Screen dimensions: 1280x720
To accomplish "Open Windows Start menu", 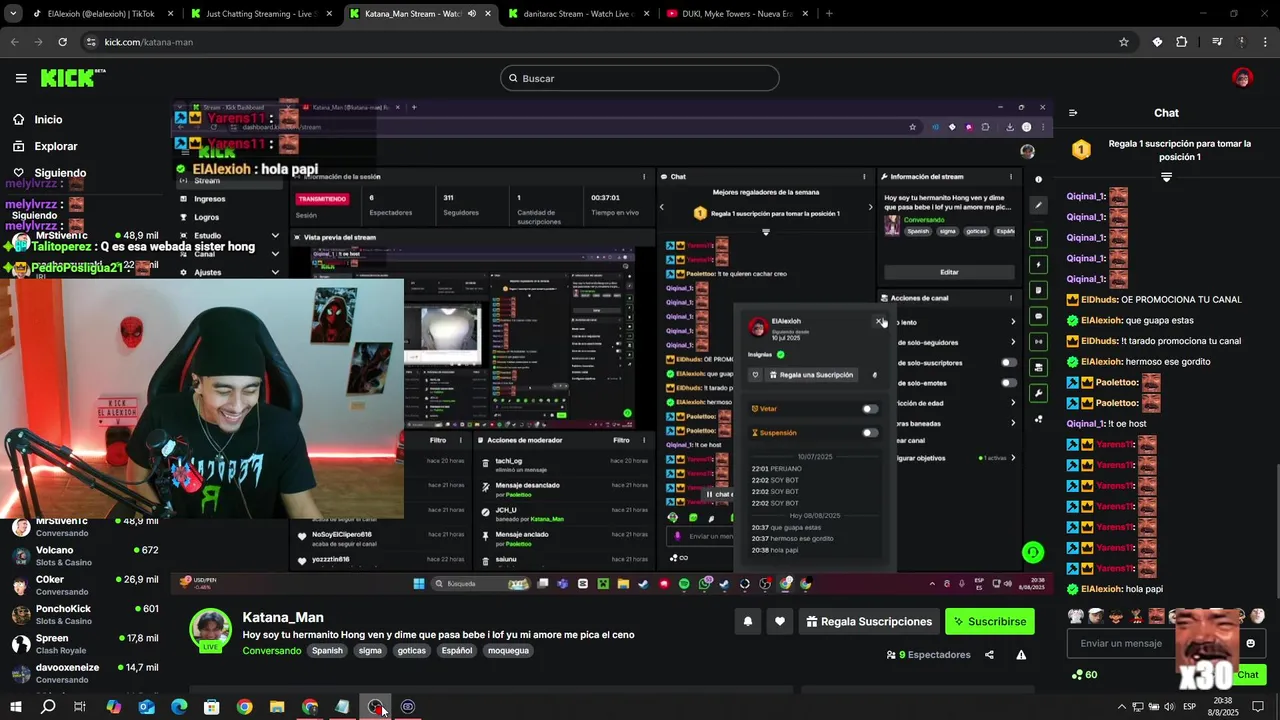I will pyautogui.click(x=16, y=707).
